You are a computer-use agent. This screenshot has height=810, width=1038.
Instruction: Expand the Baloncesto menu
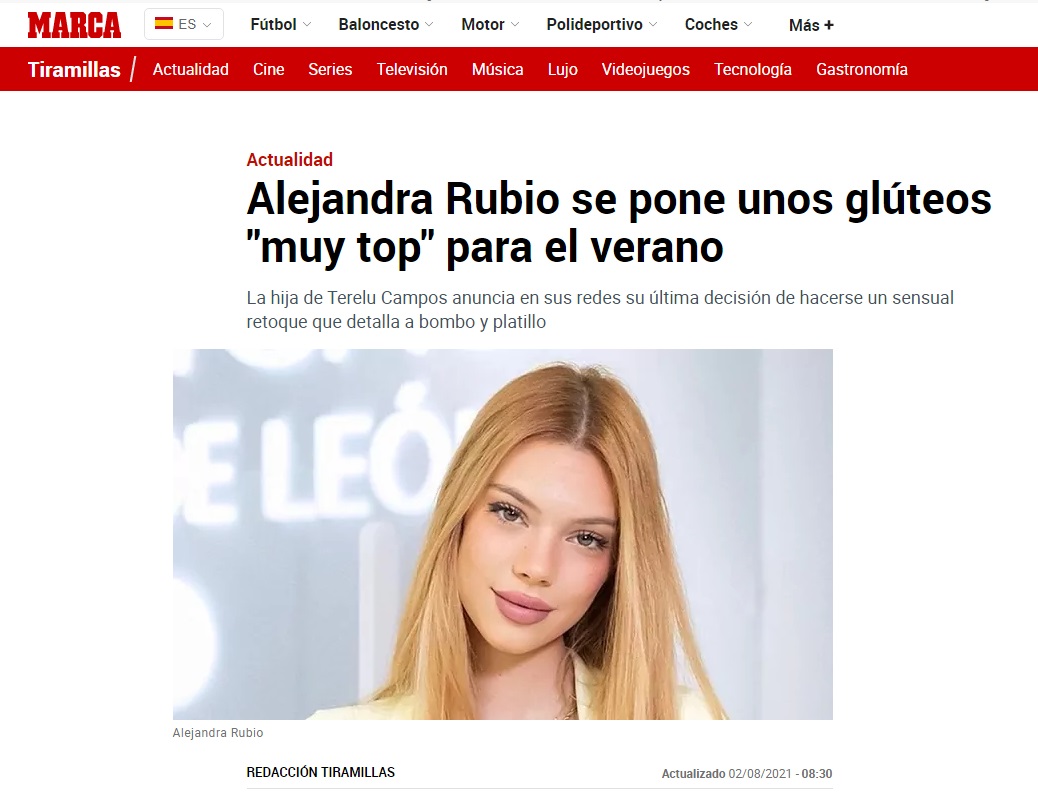386,24
